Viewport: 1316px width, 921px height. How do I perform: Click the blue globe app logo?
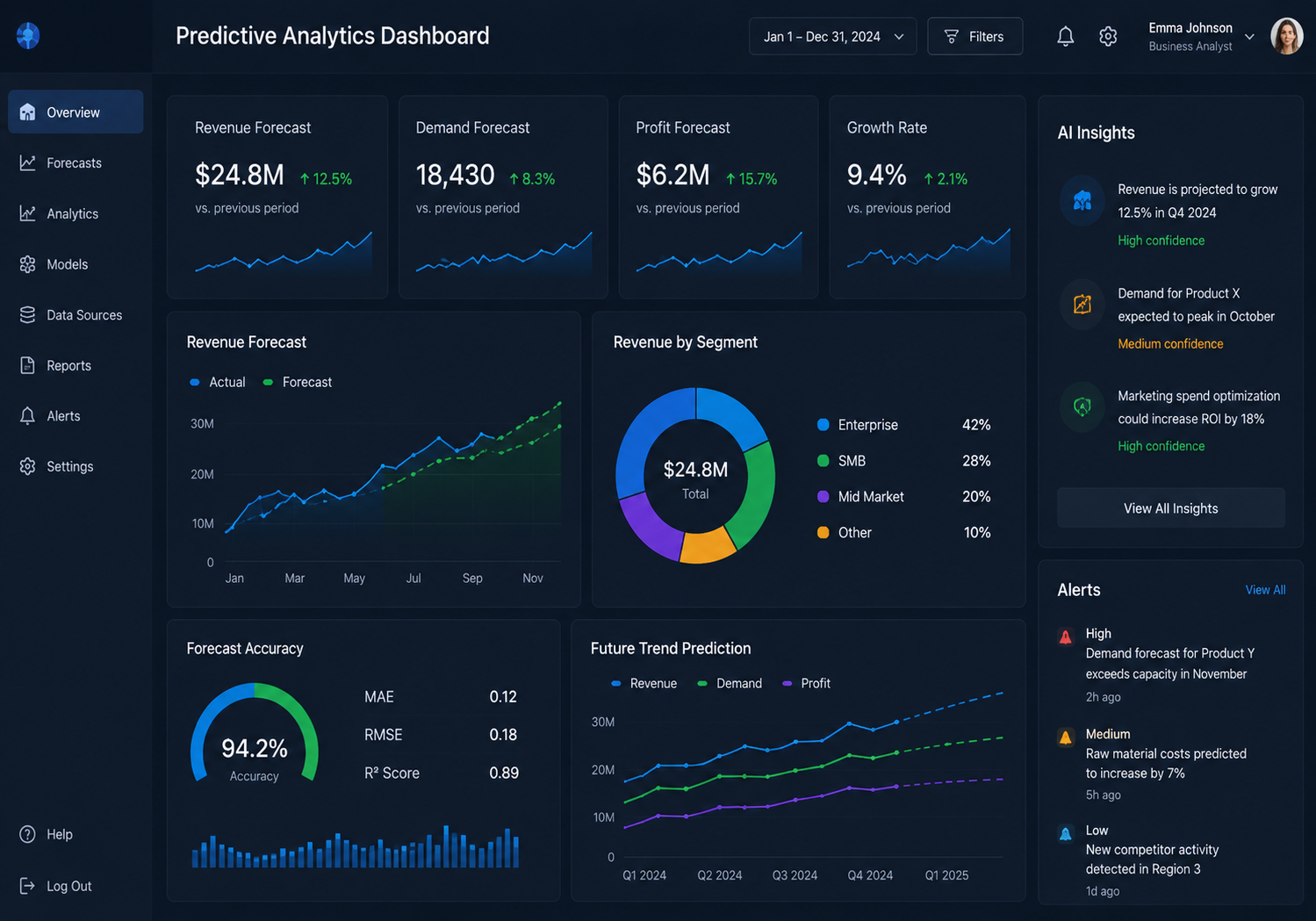pos(28,36)
